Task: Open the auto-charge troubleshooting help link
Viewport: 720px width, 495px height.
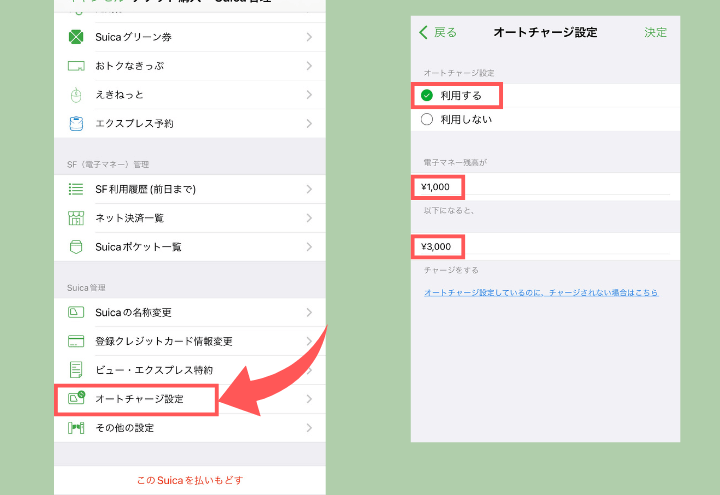Action: point(541,293)
